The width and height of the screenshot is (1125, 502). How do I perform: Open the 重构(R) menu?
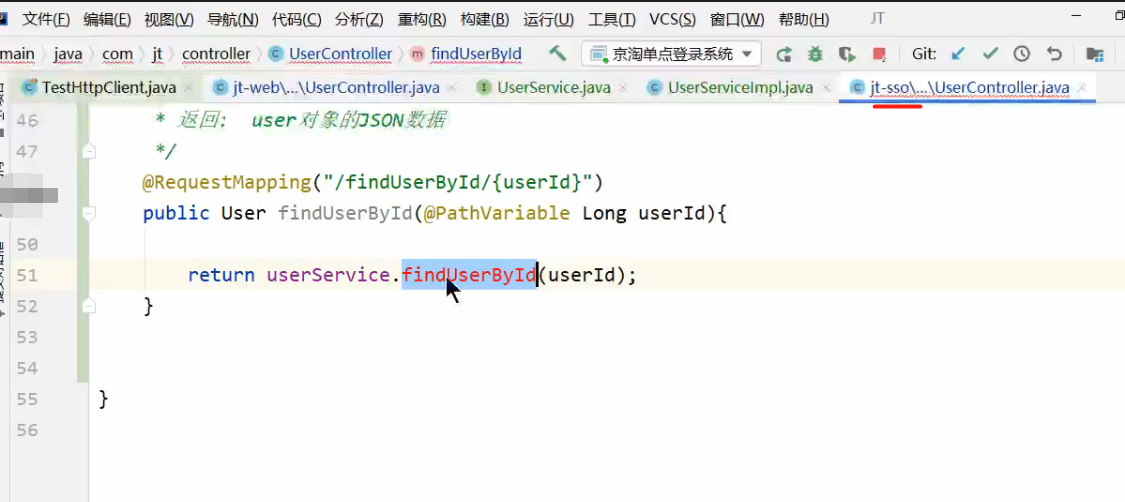422,19
